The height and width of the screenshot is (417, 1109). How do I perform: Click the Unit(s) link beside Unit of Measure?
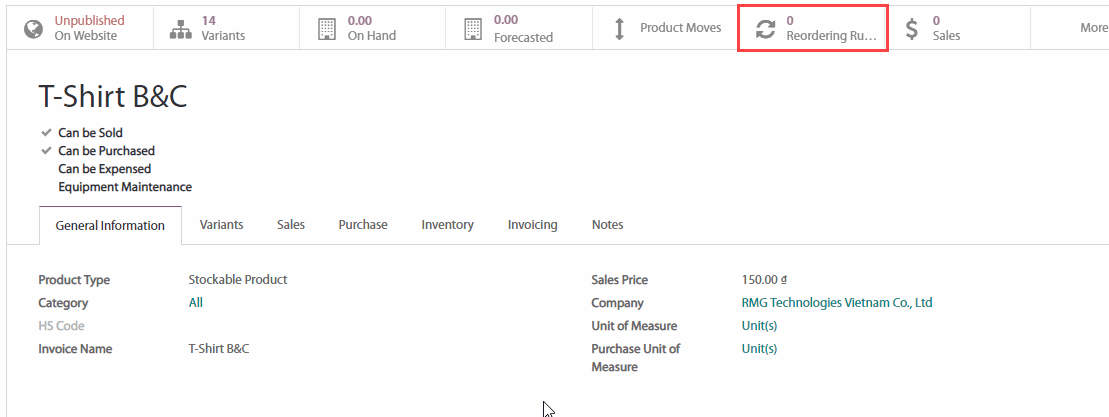tap(759, 326)
